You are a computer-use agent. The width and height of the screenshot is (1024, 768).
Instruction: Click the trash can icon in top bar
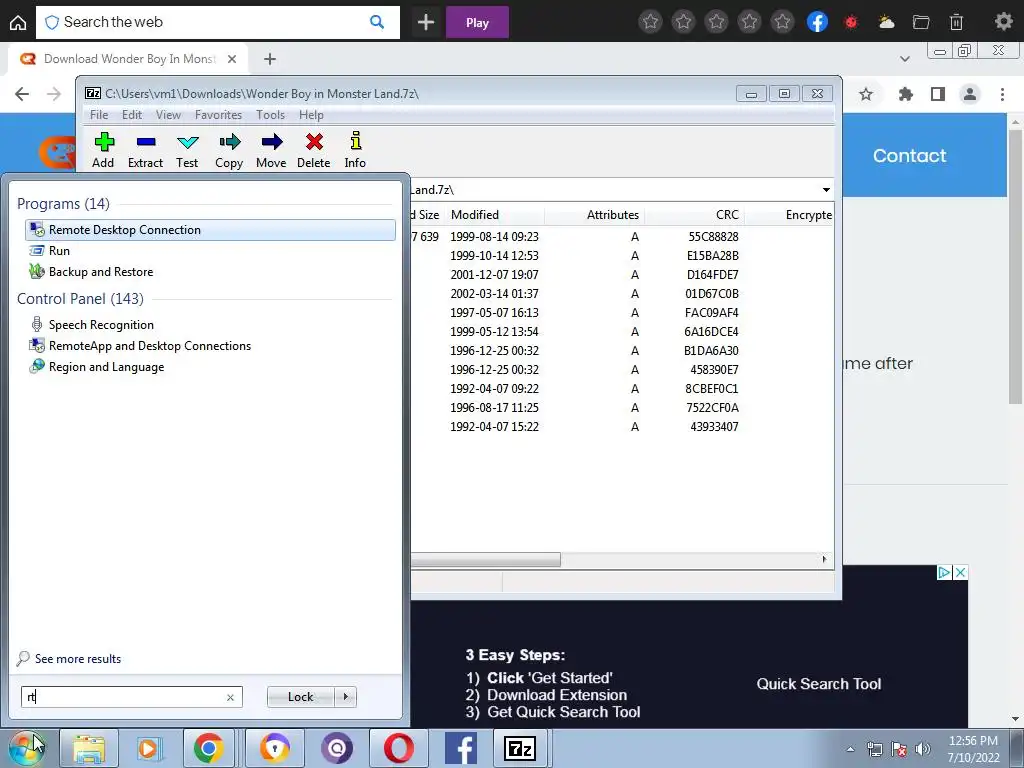tap(956, 22)
